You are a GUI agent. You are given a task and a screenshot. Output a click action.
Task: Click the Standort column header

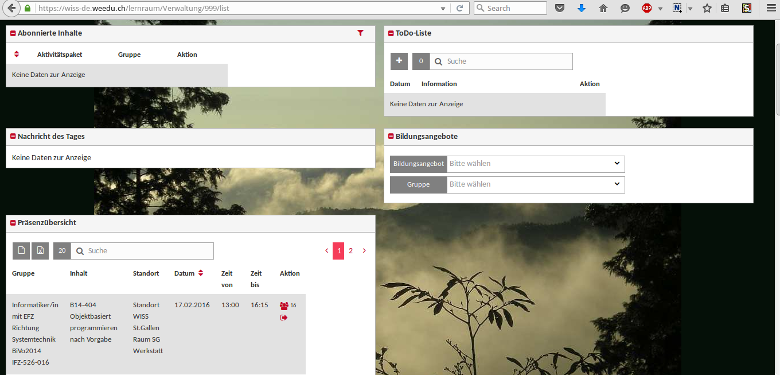(146, 274)
